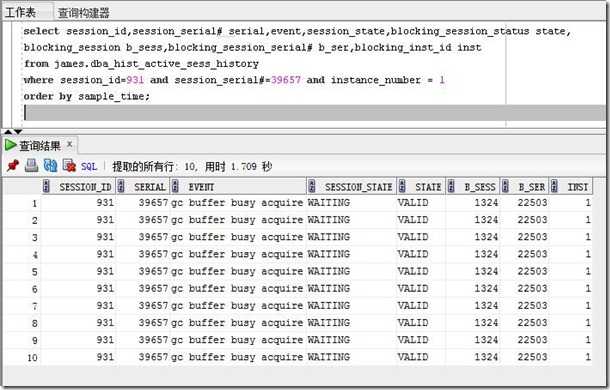Sort by B_SER column sort icon
Screen dimensions: 610x390
coord(505,186)
